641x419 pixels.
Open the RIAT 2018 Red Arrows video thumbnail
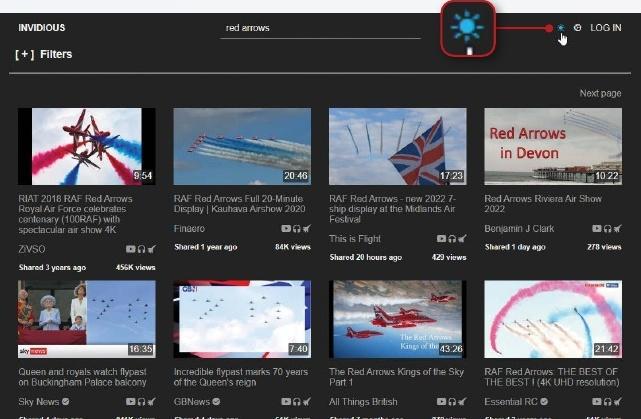click(x=87, y=146)
